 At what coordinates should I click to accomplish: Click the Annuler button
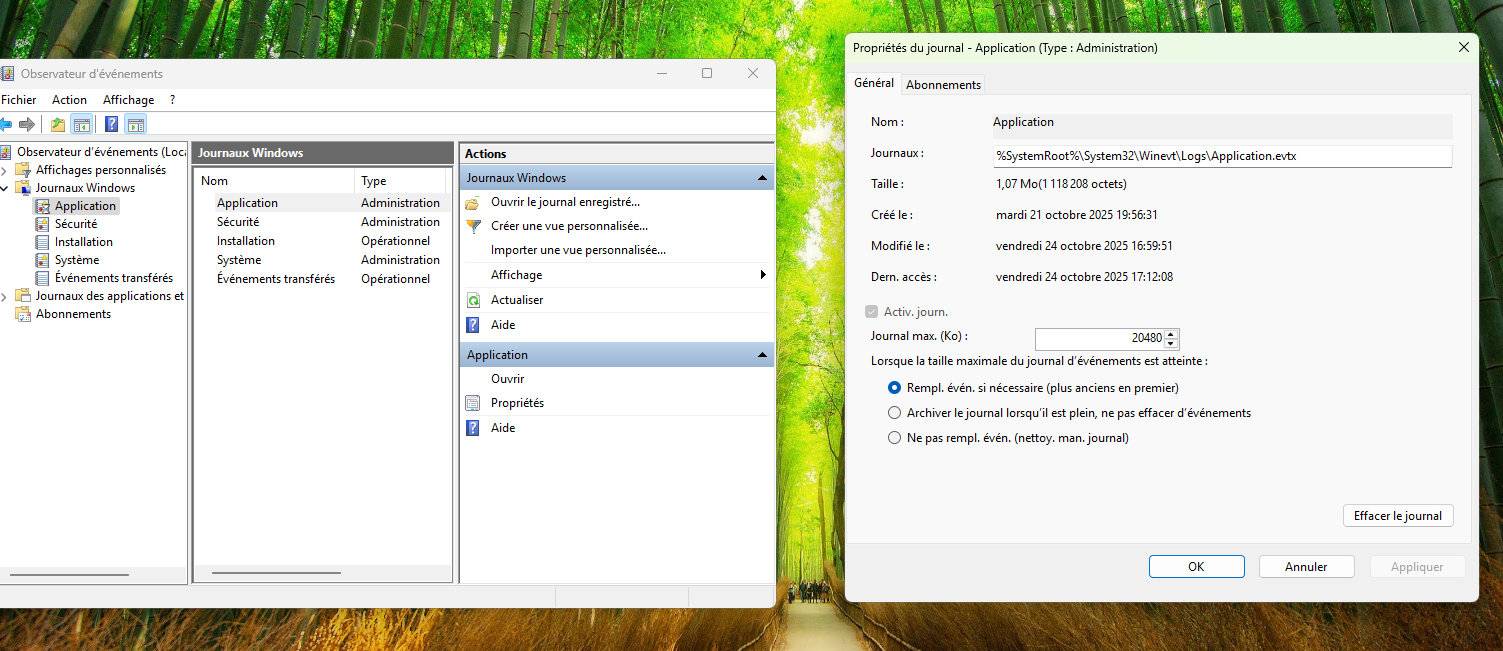1306,567
